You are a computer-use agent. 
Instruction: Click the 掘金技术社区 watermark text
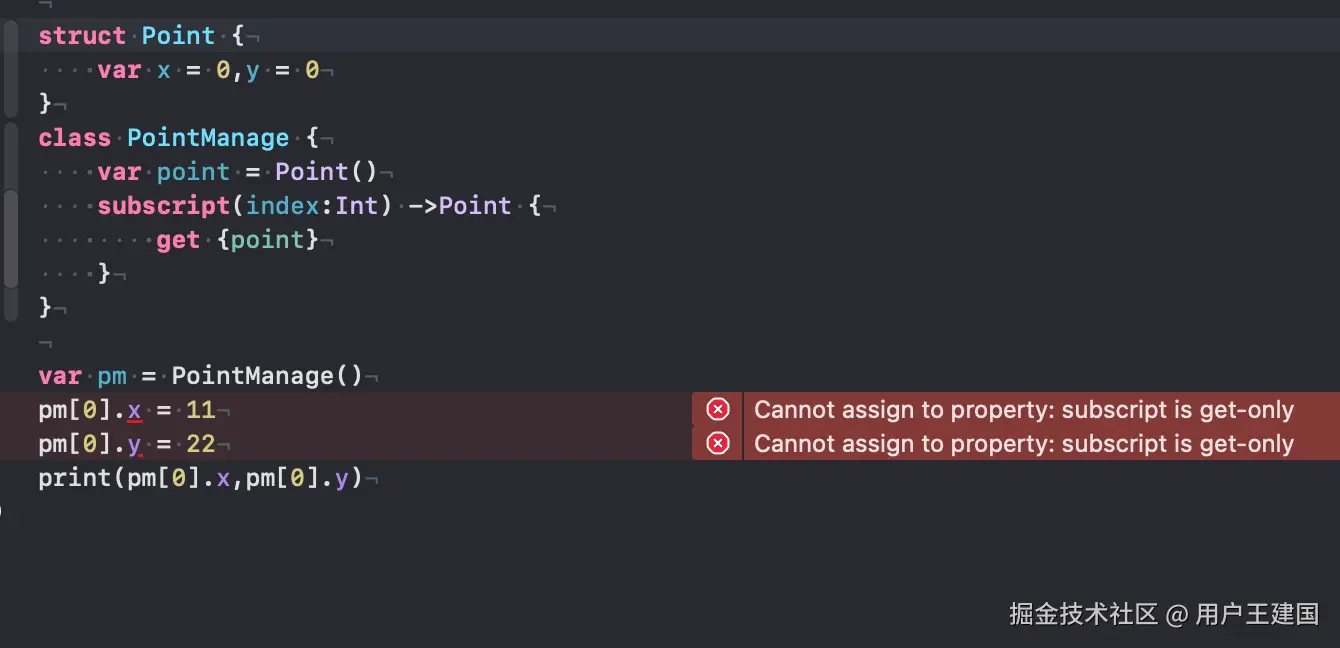1083,613
